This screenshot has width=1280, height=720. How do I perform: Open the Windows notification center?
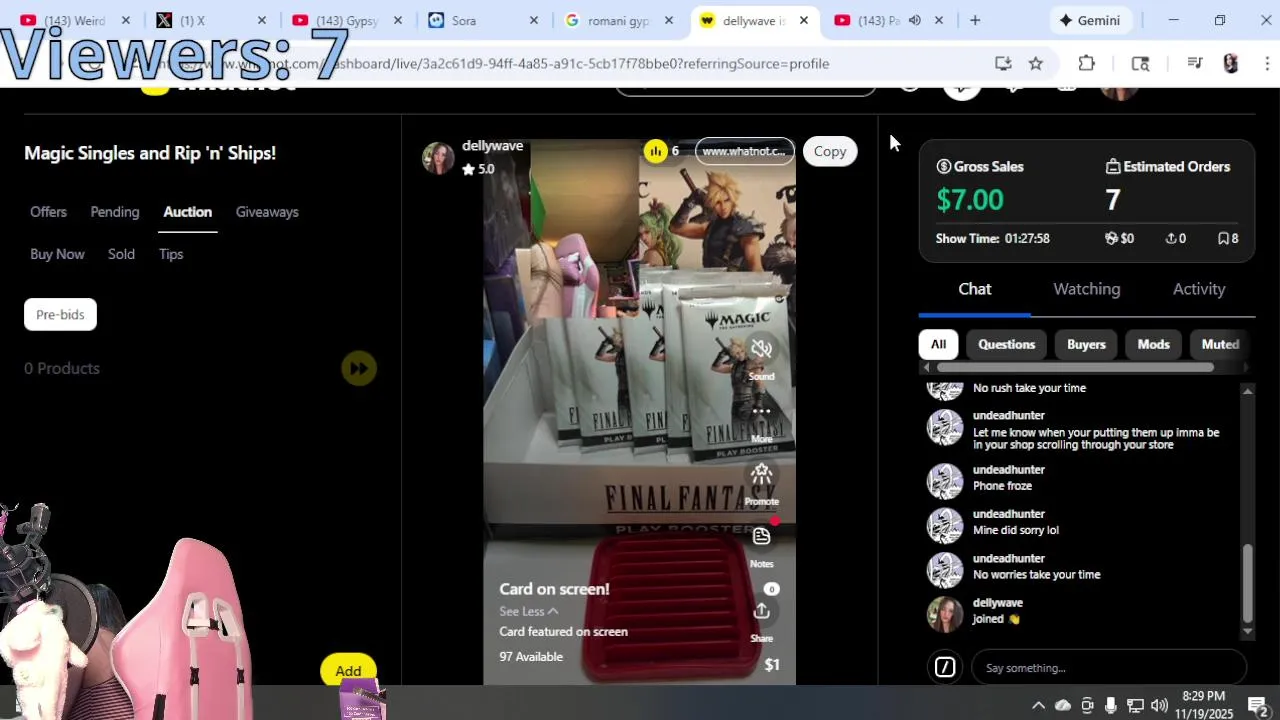click(1257, 706)
